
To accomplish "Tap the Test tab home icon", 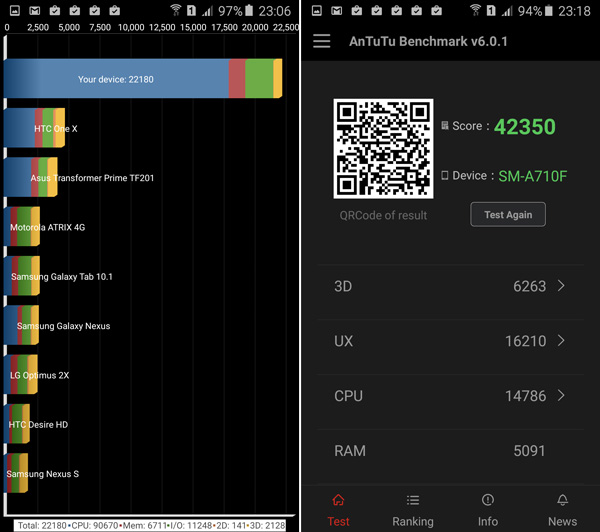I will pos(338,500).
